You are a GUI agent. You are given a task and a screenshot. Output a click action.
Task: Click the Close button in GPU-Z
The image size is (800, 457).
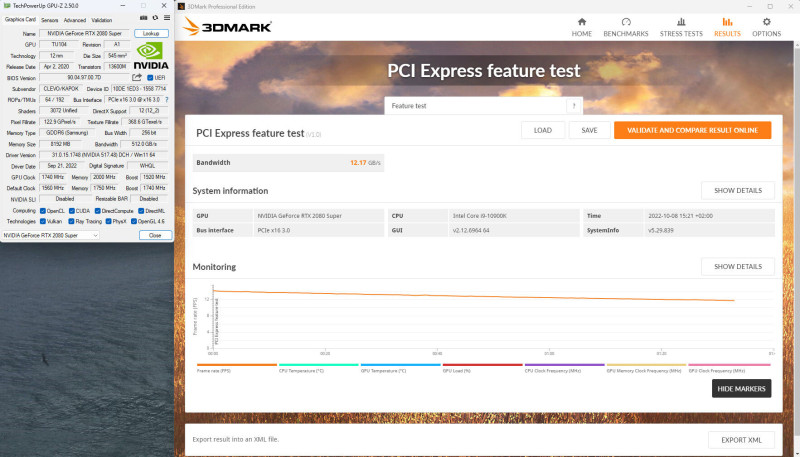[x=155, y=235]
